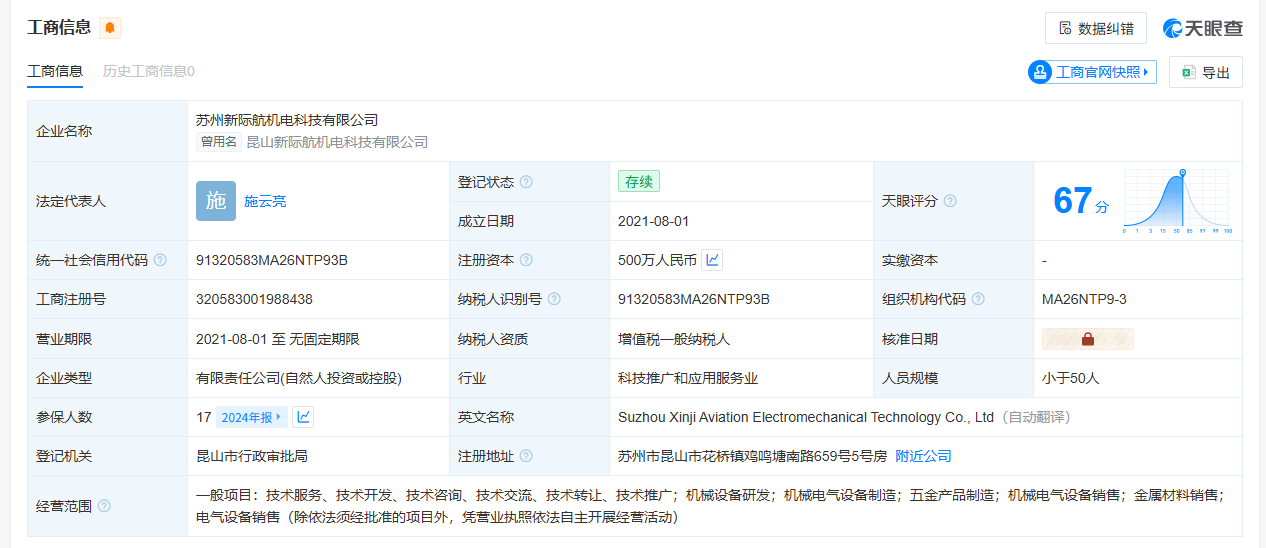Click the orange notification bell icon
Screen dimensions: 1266x548
pyautogui.click(x=110, y=28)
